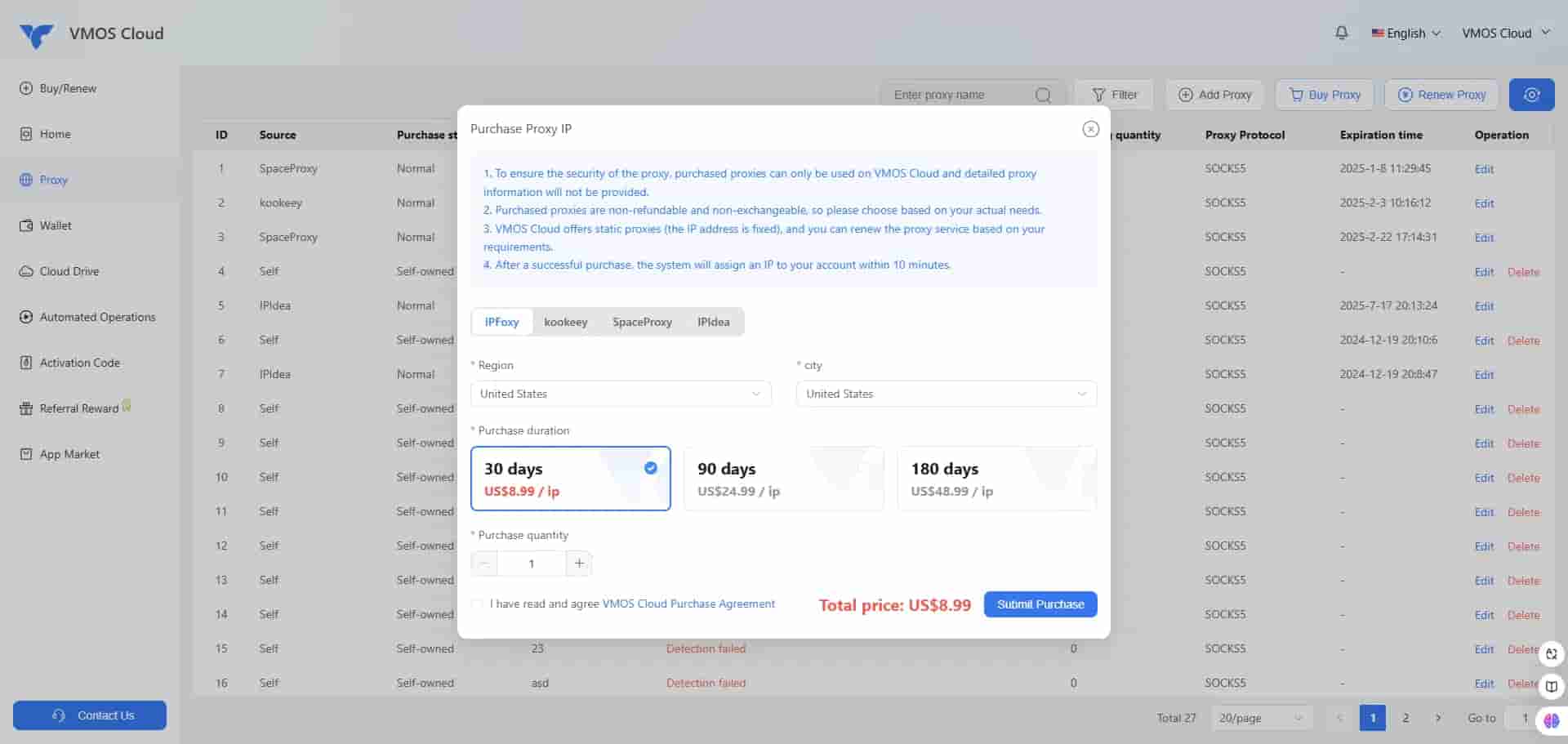This screenshot has height=744, width=1568.
Task: Click the brain assistant floating icon
Action: (x=1552, y=720)
